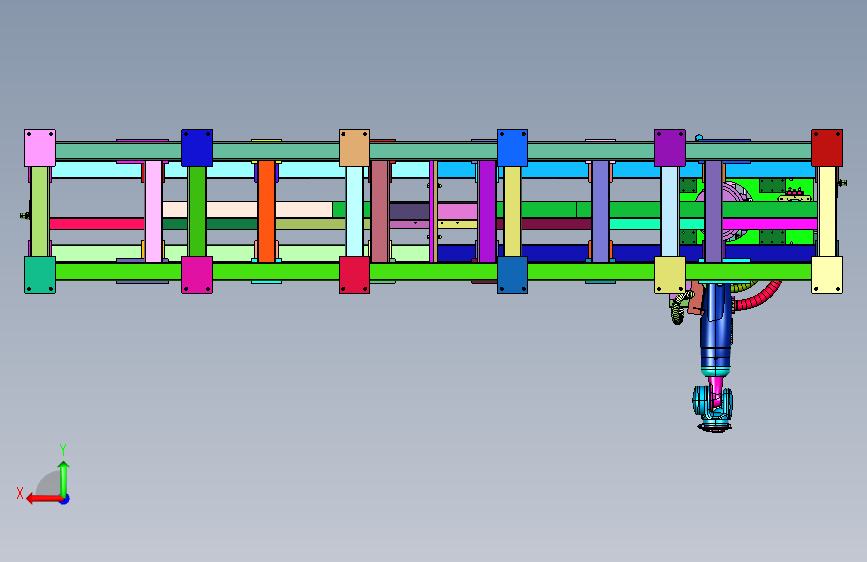Select the bright green bottom frame beam
The width and height of the screenshot is (867, 562).
coord(433,271)
